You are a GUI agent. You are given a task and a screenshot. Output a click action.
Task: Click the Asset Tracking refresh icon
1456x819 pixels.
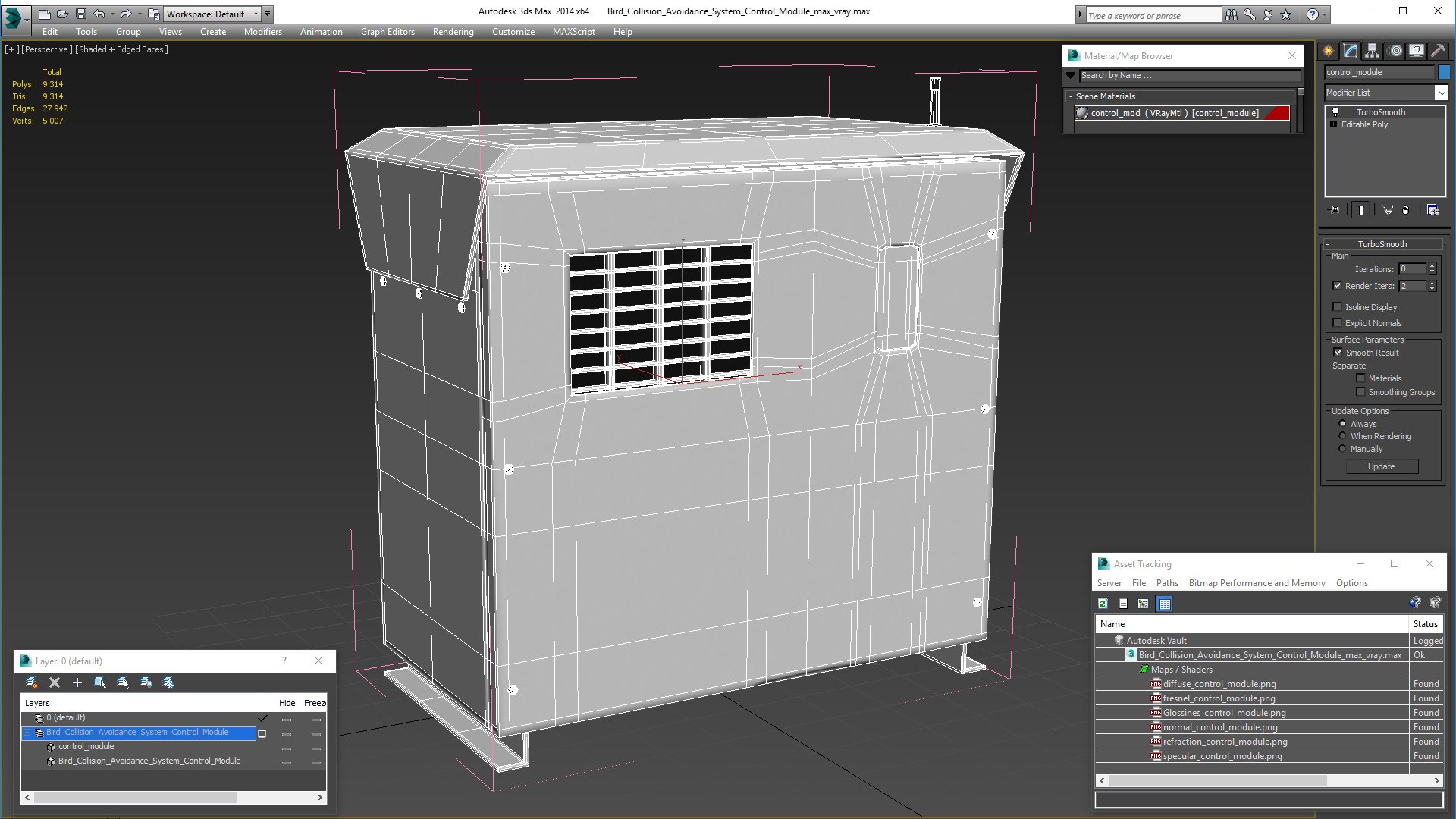tap(1103, 604)
